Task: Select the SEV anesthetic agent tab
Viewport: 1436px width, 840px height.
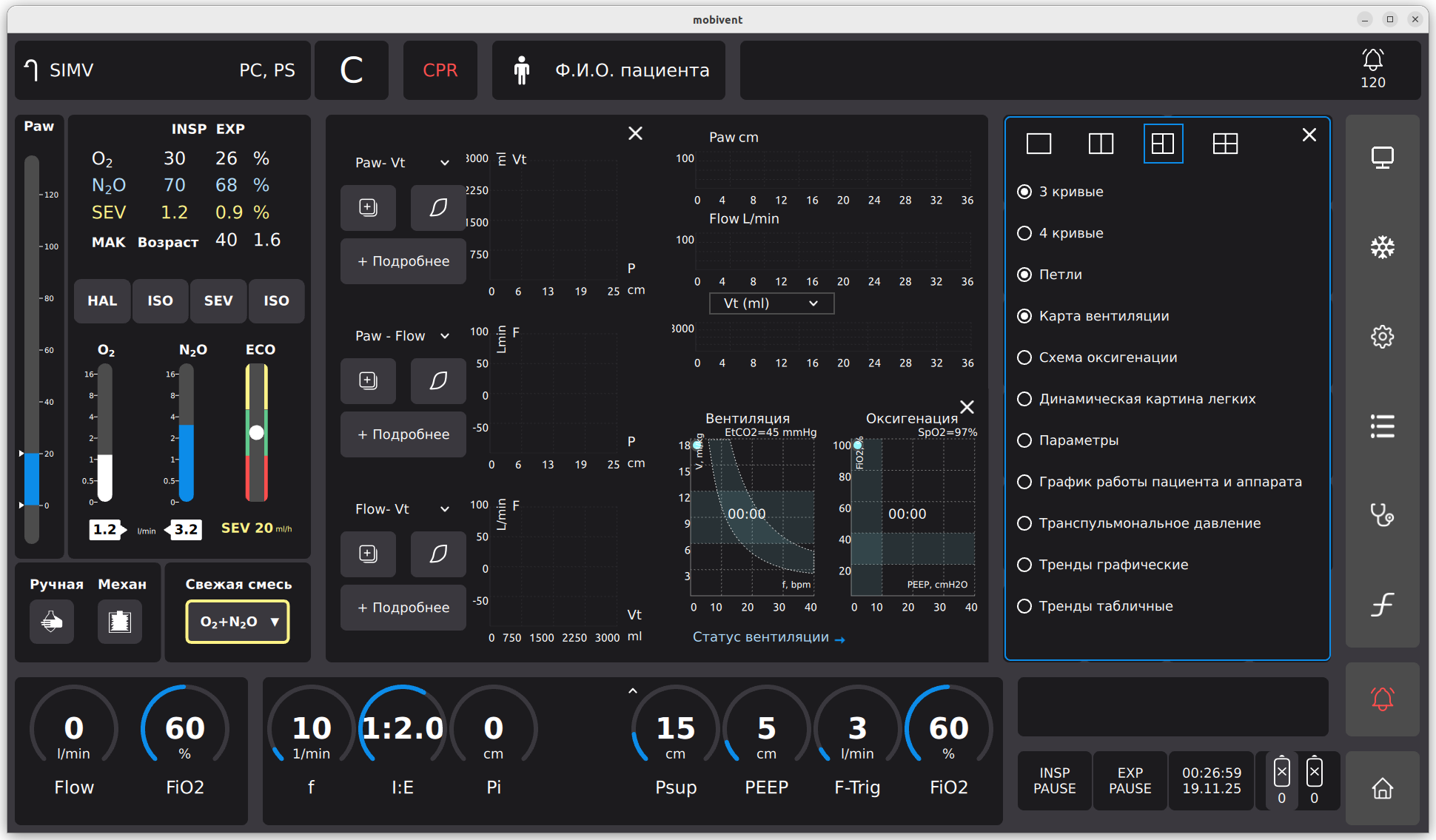Action: click(x=218, y=301)
